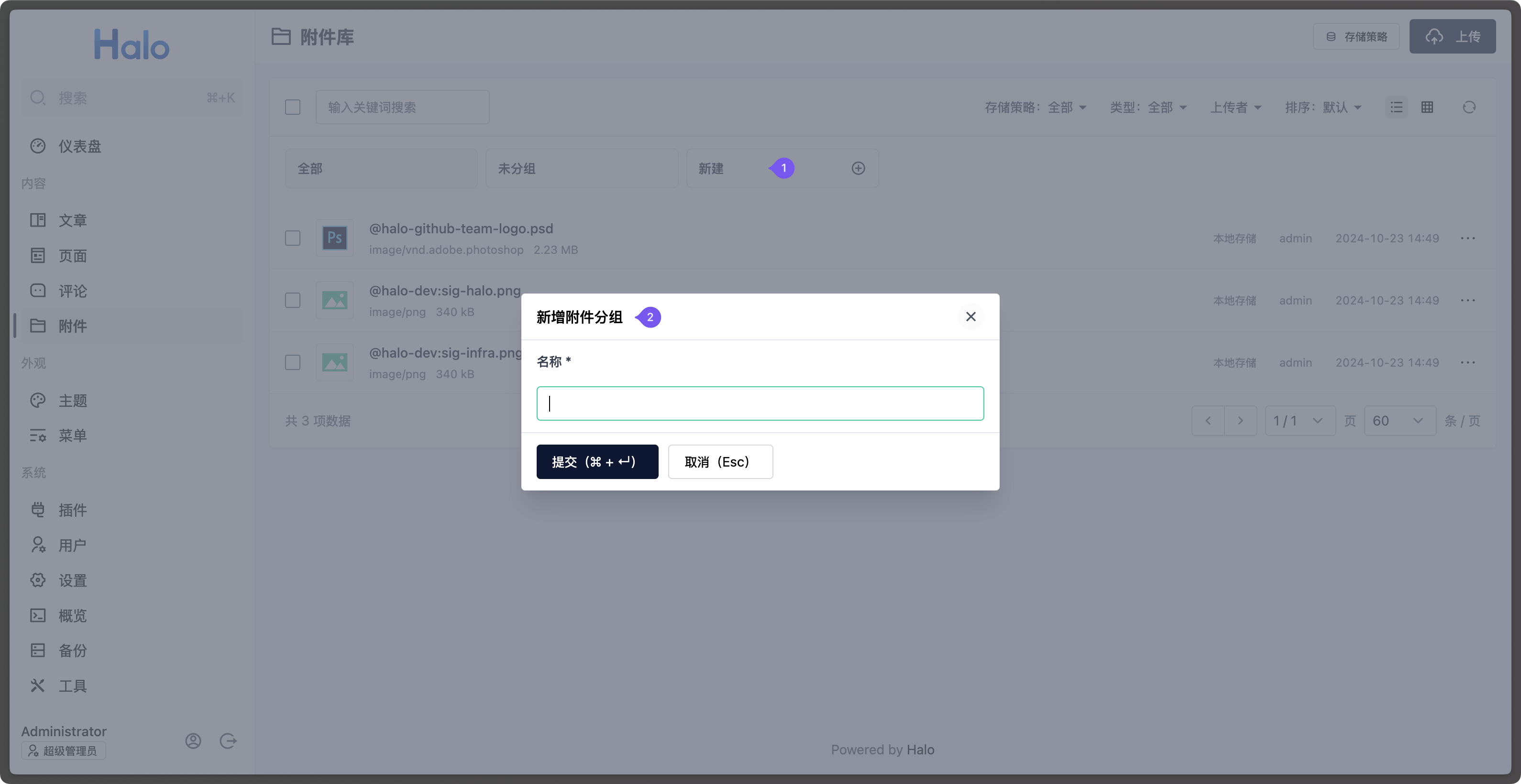
Task: Switch to grid view icon
Action: (x=1427, y=108)
